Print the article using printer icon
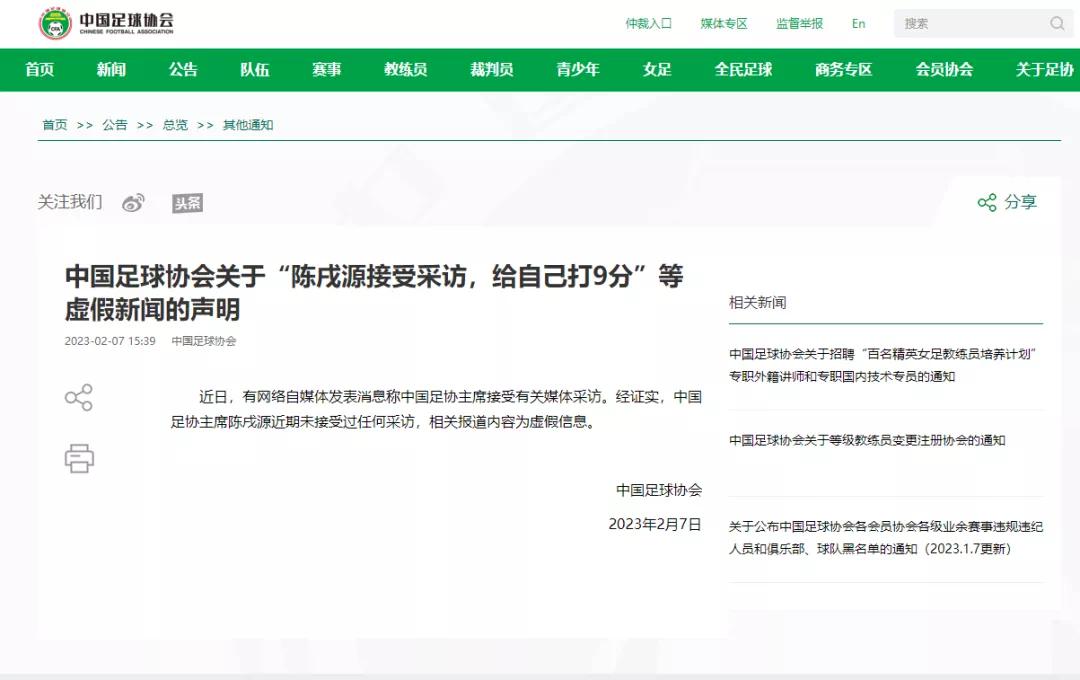The width and height of the screenshot is (1080, 680). coord(79,458)
